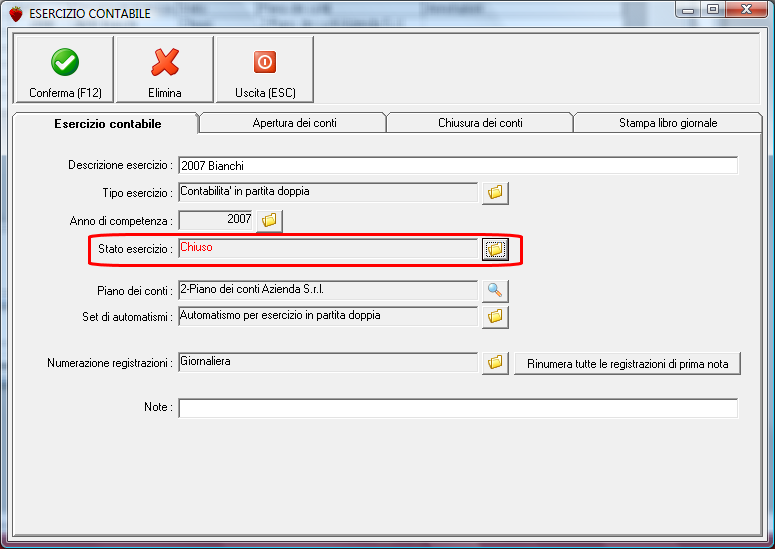This screenshot has width=775, height=549.
Task: Click the Stato esercizio field showing Chiuso
Action: pyautogui.click(x=328, y=249)
